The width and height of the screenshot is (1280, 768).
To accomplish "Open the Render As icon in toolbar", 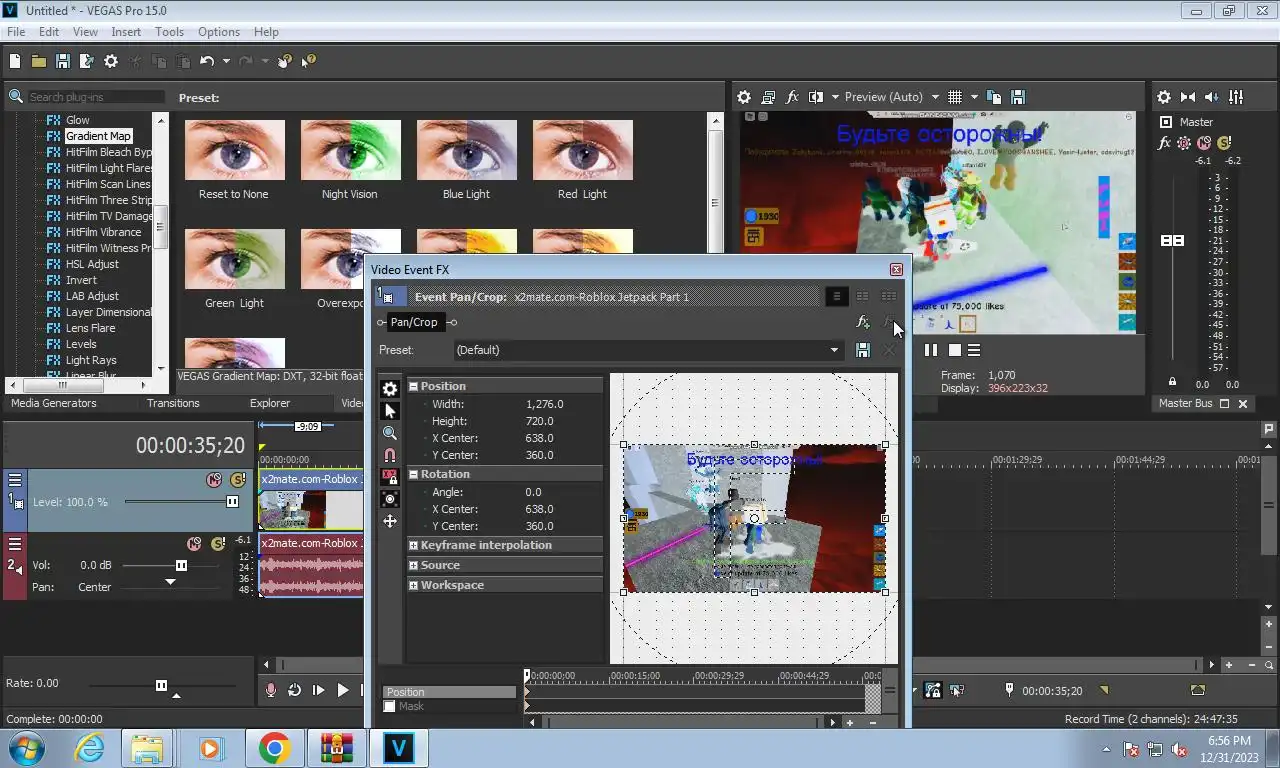I will (x=86, y=61).
